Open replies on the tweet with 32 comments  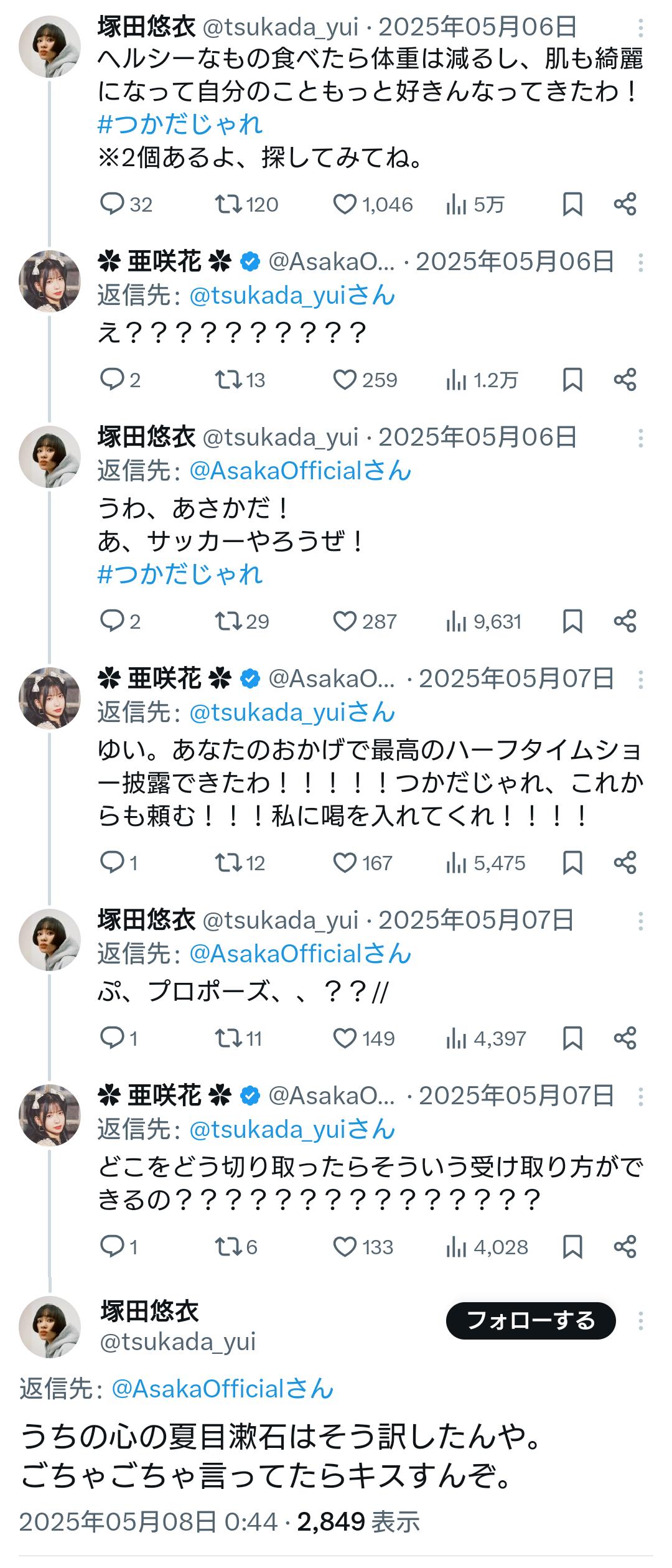(x=113, y=204)
